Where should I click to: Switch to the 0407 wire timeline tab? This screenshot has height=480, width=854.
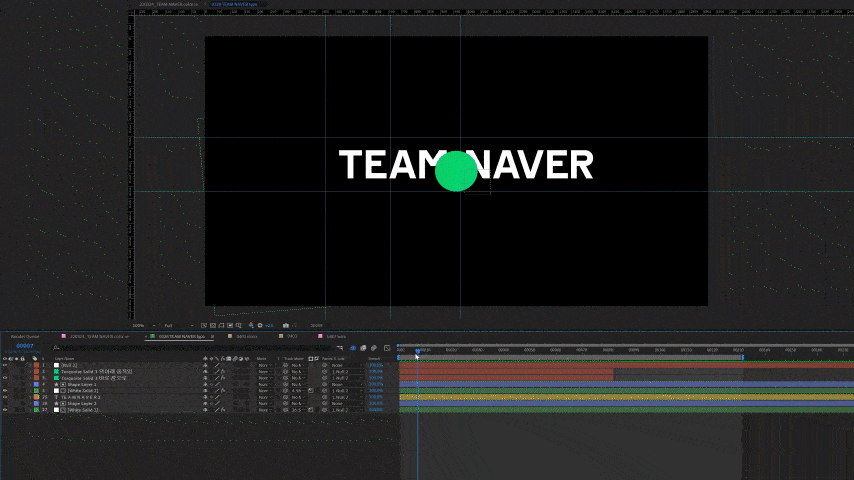pos(336,336)
